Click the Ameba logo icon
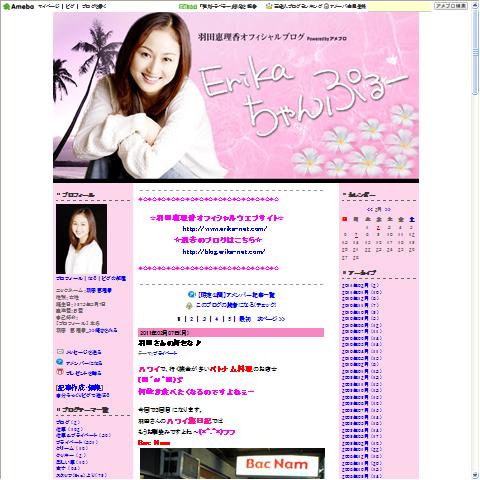 pos(6,6)
